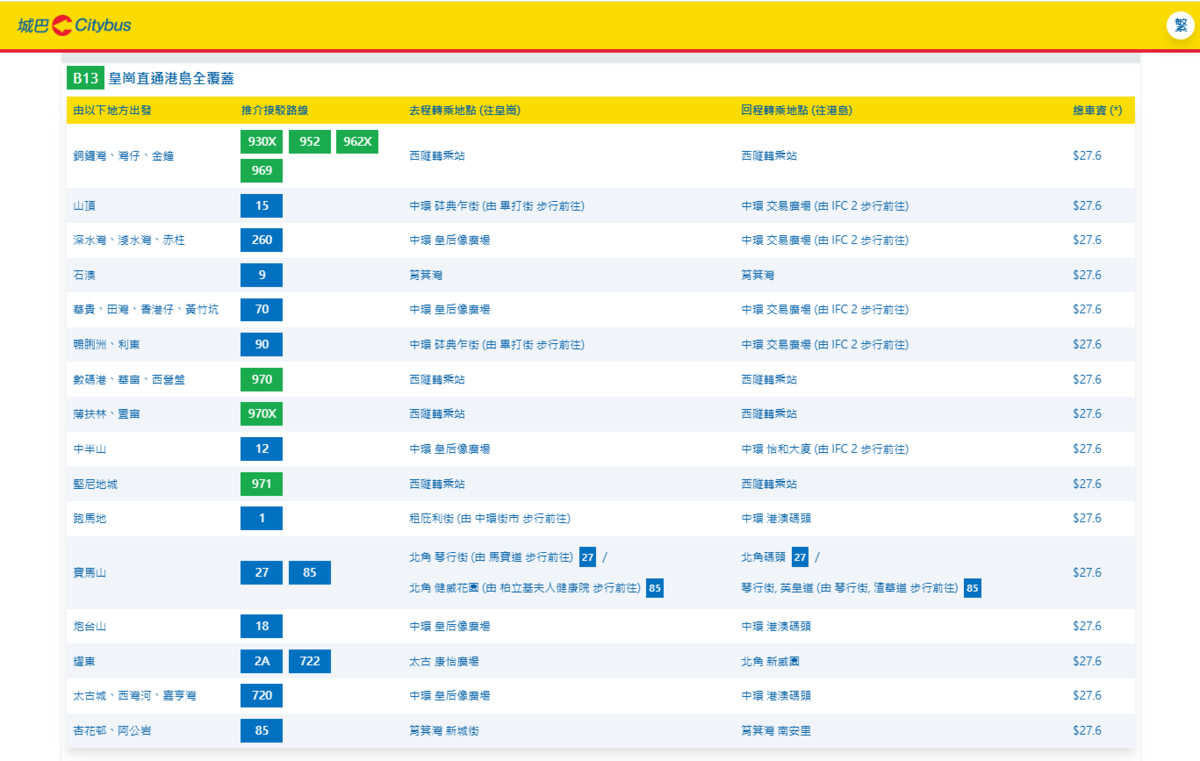Image resolution: width=1200 pixels, height=761 pixels.
Task: Click the $27.6 fare in 山頂 row
Action: pyautogui.click(x=1087, y=206)
